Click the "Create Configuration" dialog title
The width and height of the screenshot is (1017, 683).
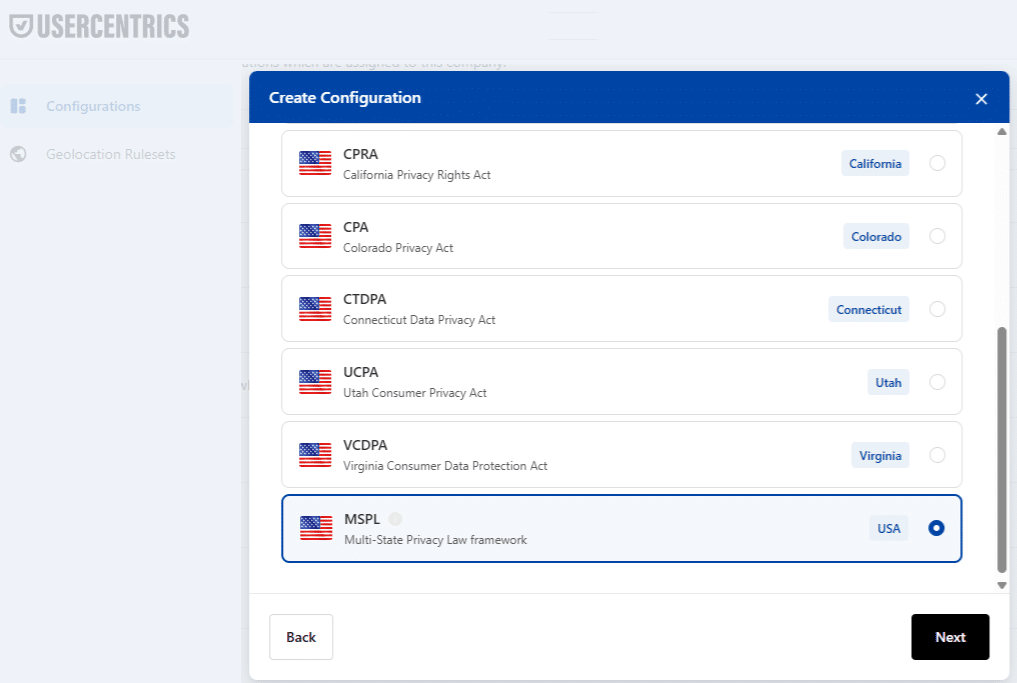[345, 98]
